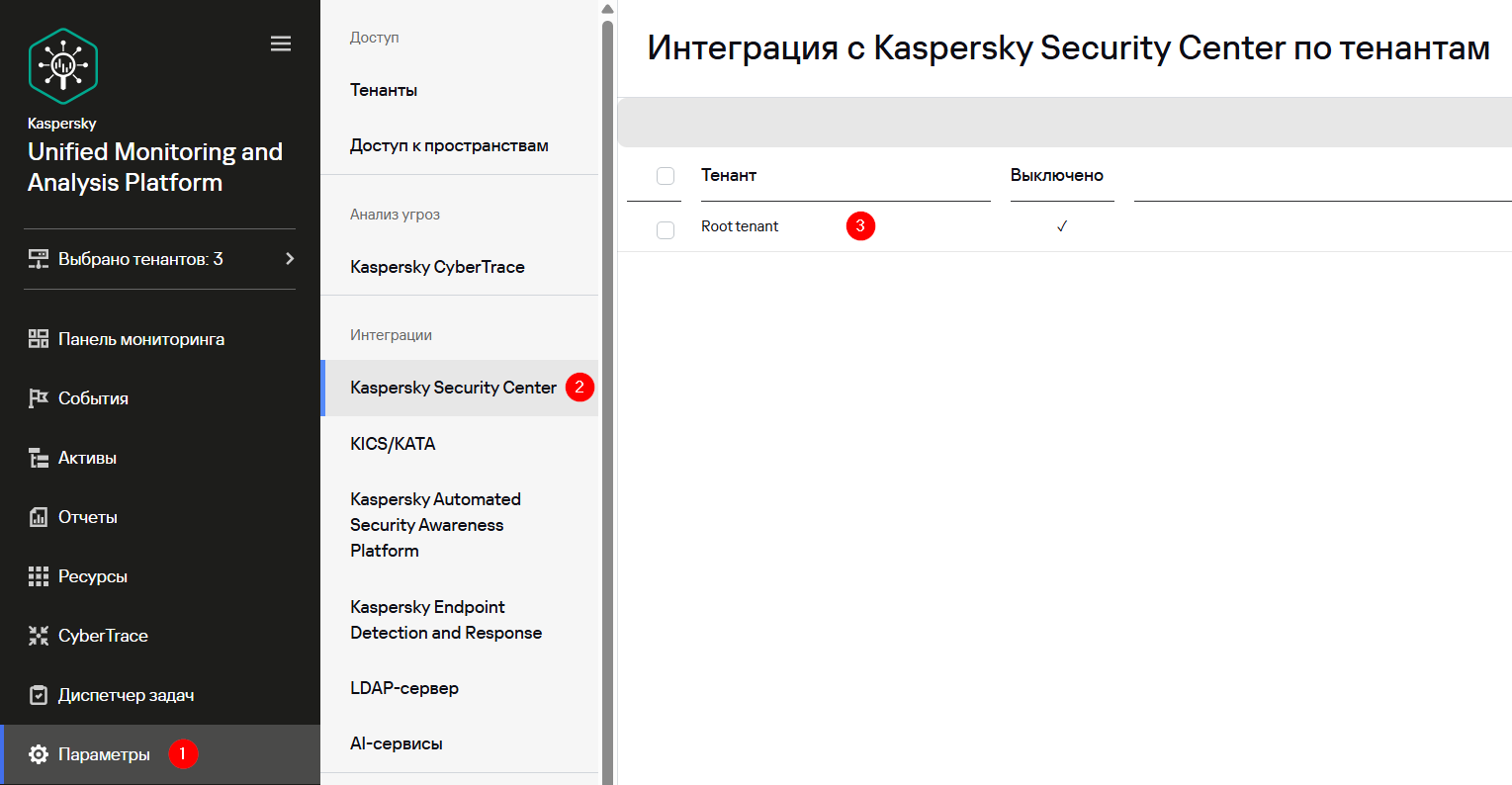
Task: Click the Assets tree icon
Action: (x=39, y=458)
